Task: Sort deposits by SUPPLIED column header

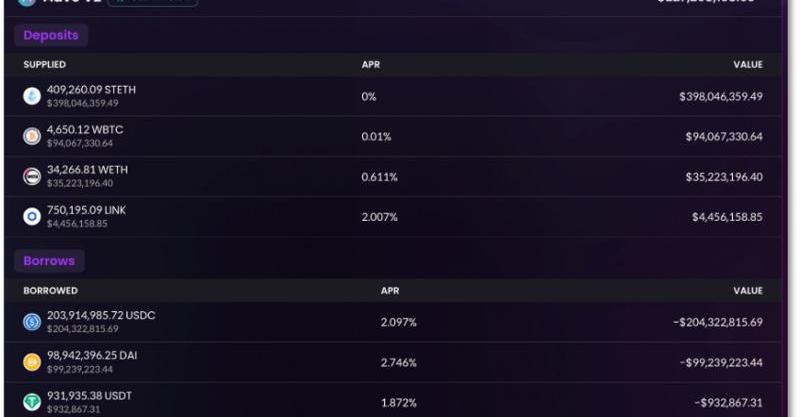Action: pyautogui.click(x=44, y=65)
